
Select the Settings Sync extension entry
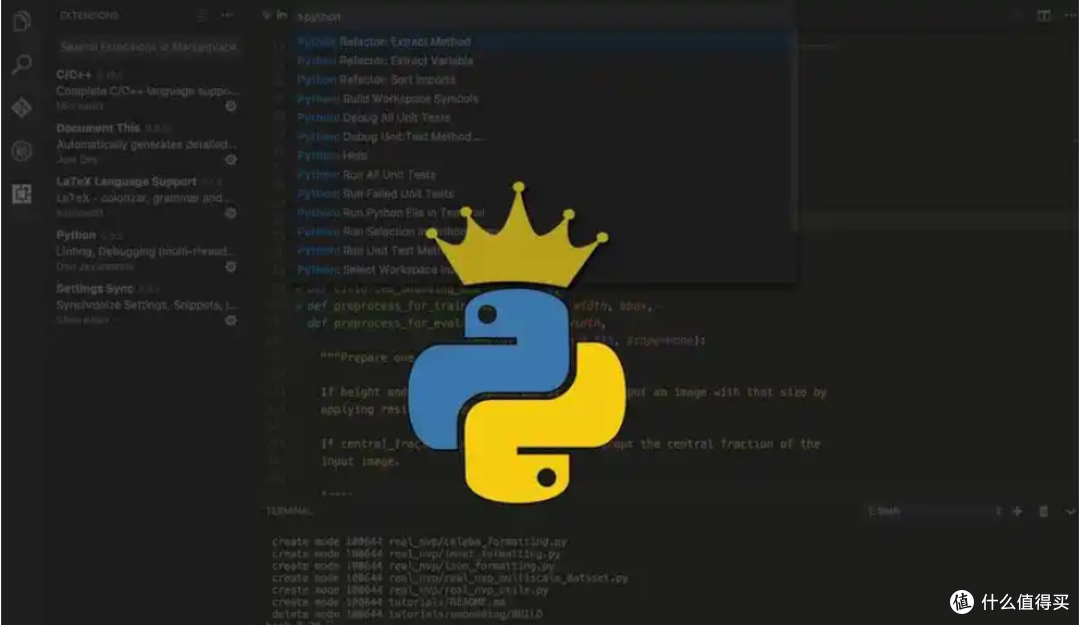(x=147, y=304)
